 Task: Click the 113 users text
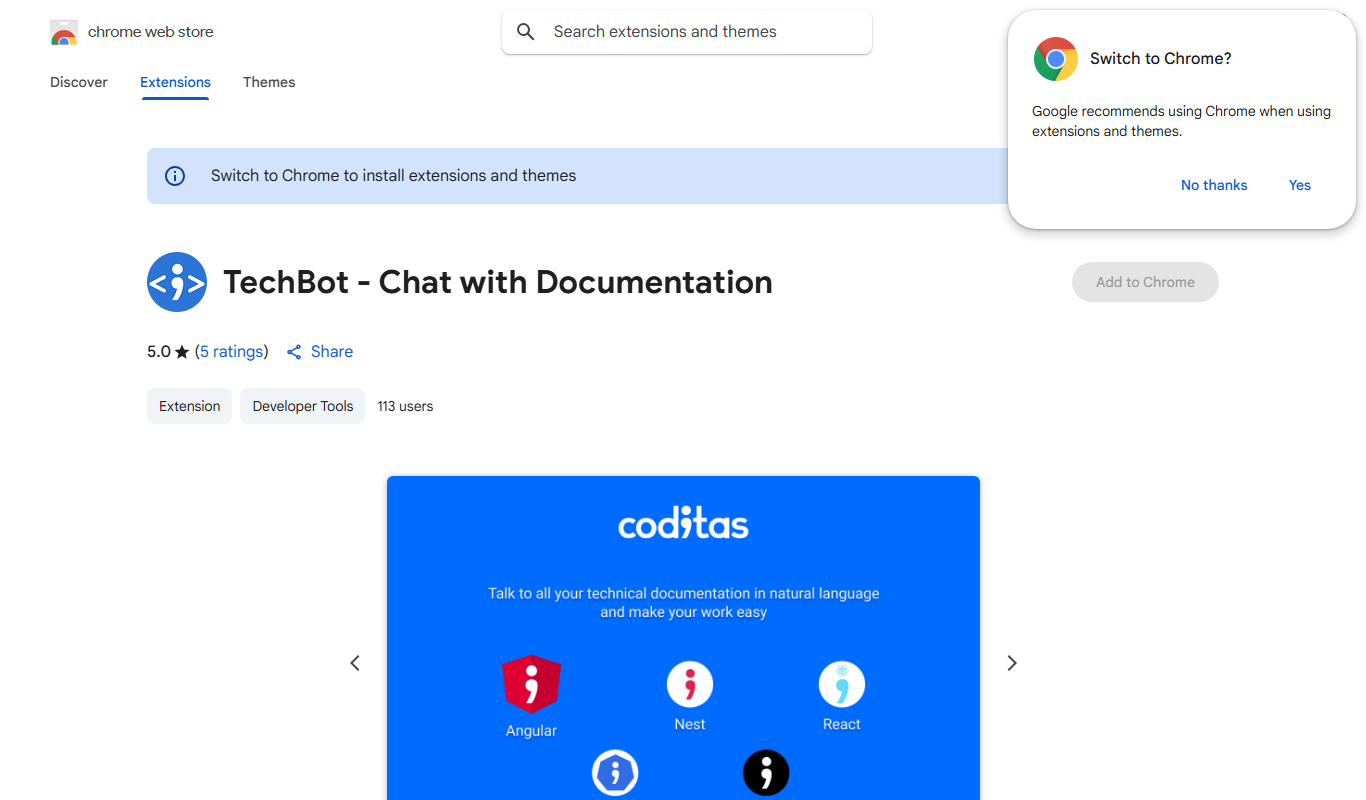pos(405,406)
